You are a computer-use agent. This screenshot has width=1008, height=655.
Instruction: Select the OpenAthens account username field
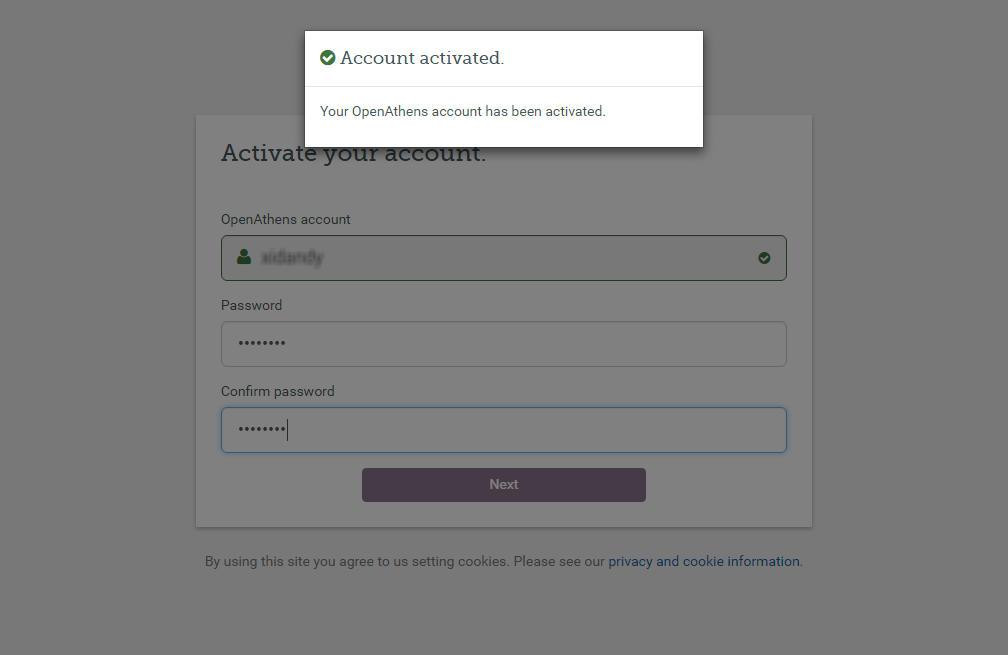point(503,257)
